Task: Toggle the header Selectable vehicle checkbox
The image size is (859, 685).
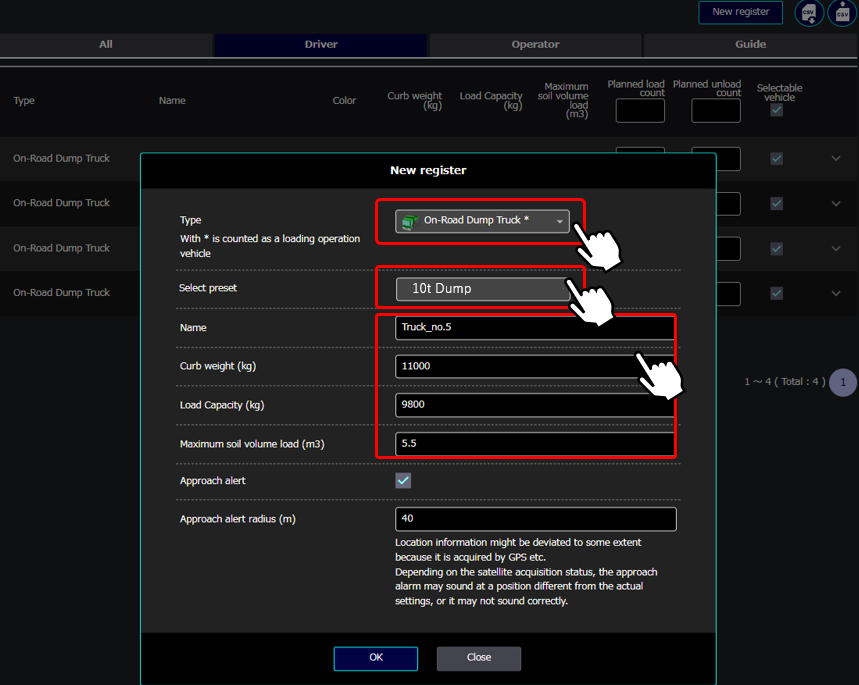Action: [776, 111]
